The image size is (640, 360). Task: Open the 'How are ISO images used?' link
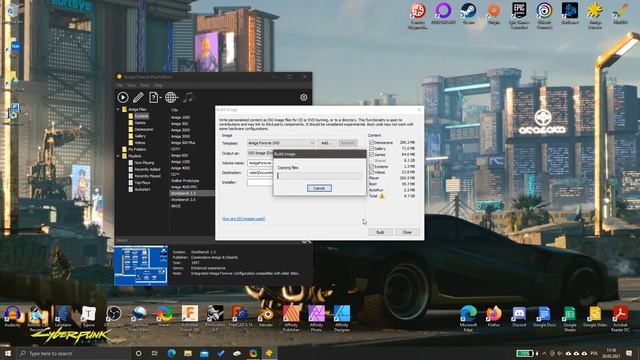pos(244,219)
